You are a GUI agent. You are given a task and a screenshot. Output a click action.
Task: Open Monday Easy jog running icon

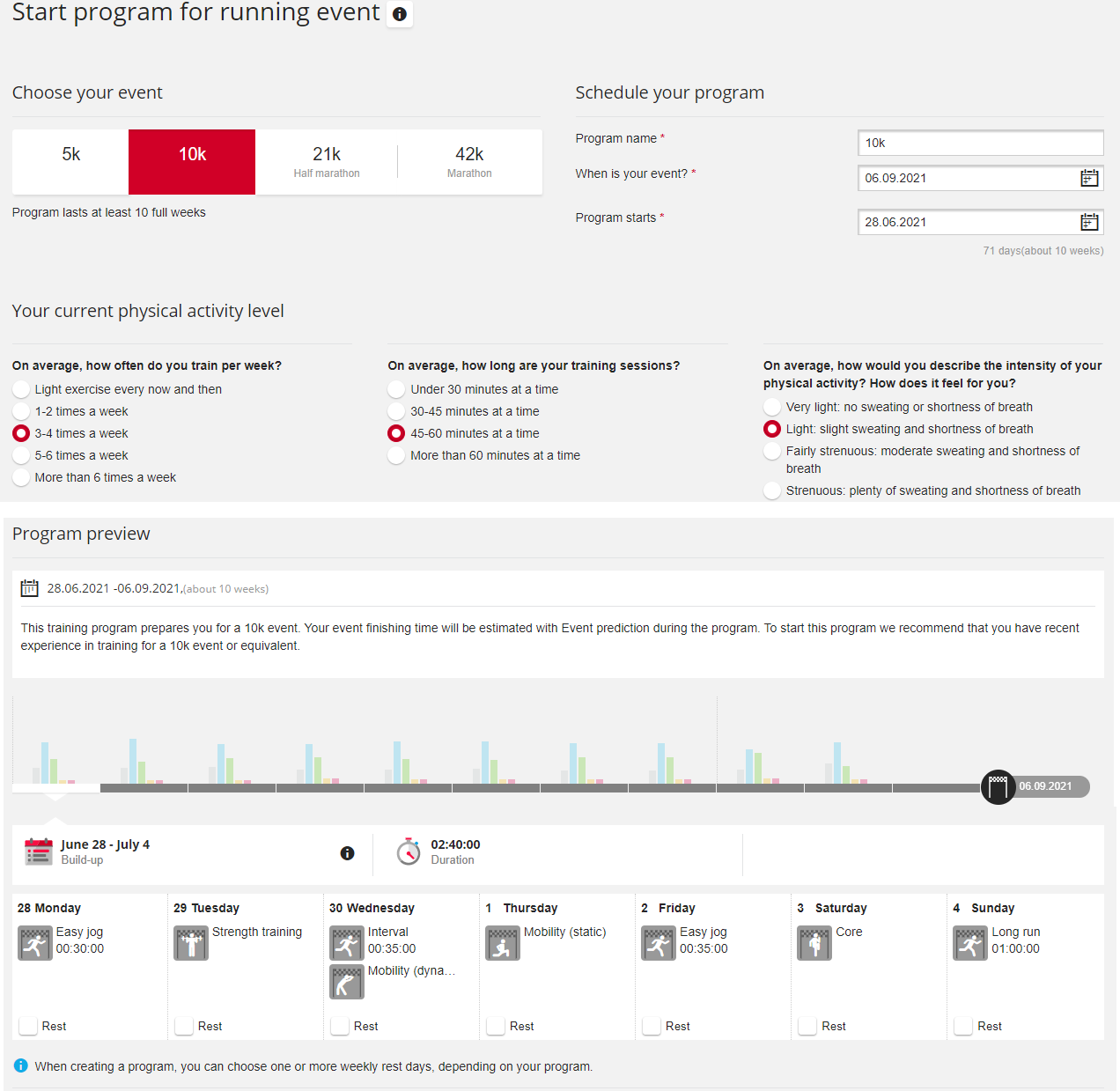coord(35,943)
